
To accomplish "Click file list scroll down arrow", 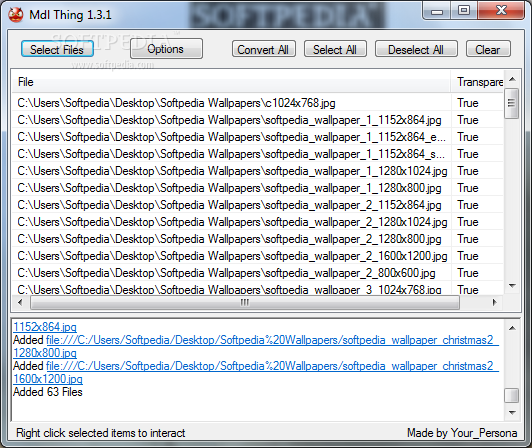I will pos(512,286).
